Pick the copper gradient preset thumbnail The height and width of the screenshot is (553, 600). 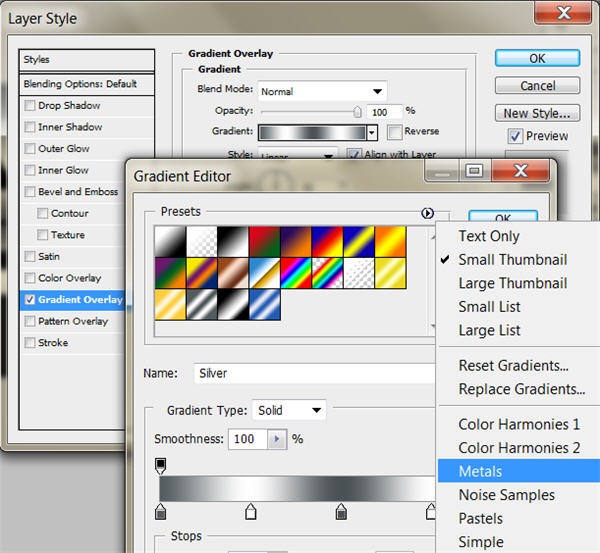[232, 271]
